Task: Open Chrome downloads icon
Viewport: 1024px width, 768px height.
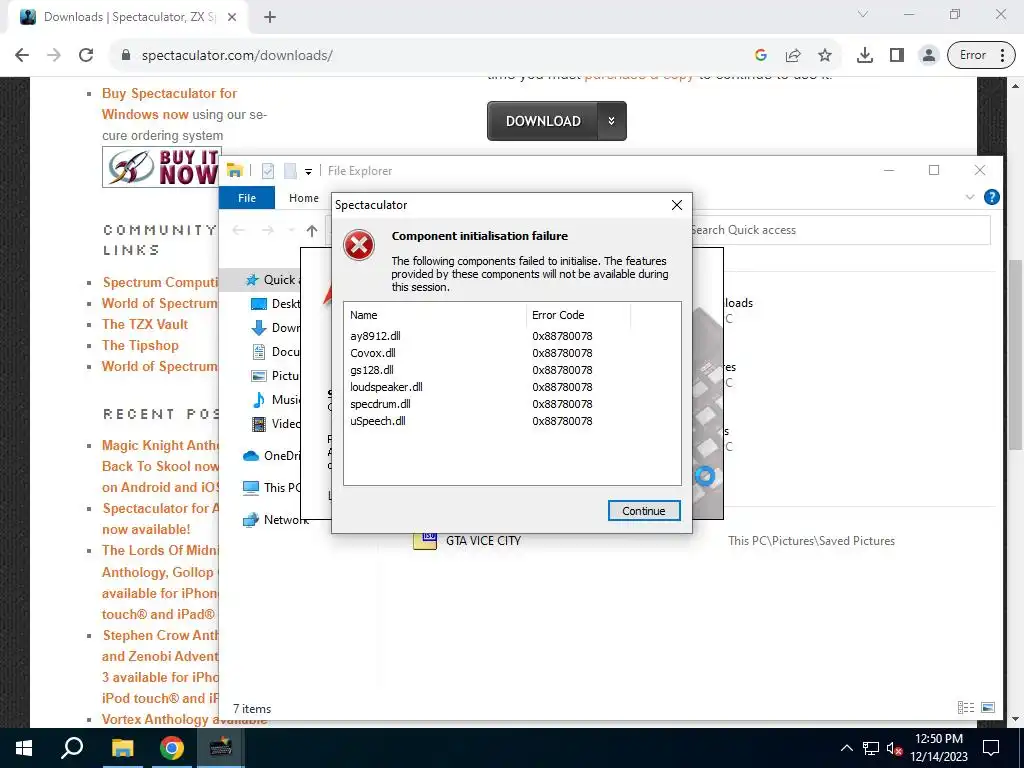Action: [865, 55]
